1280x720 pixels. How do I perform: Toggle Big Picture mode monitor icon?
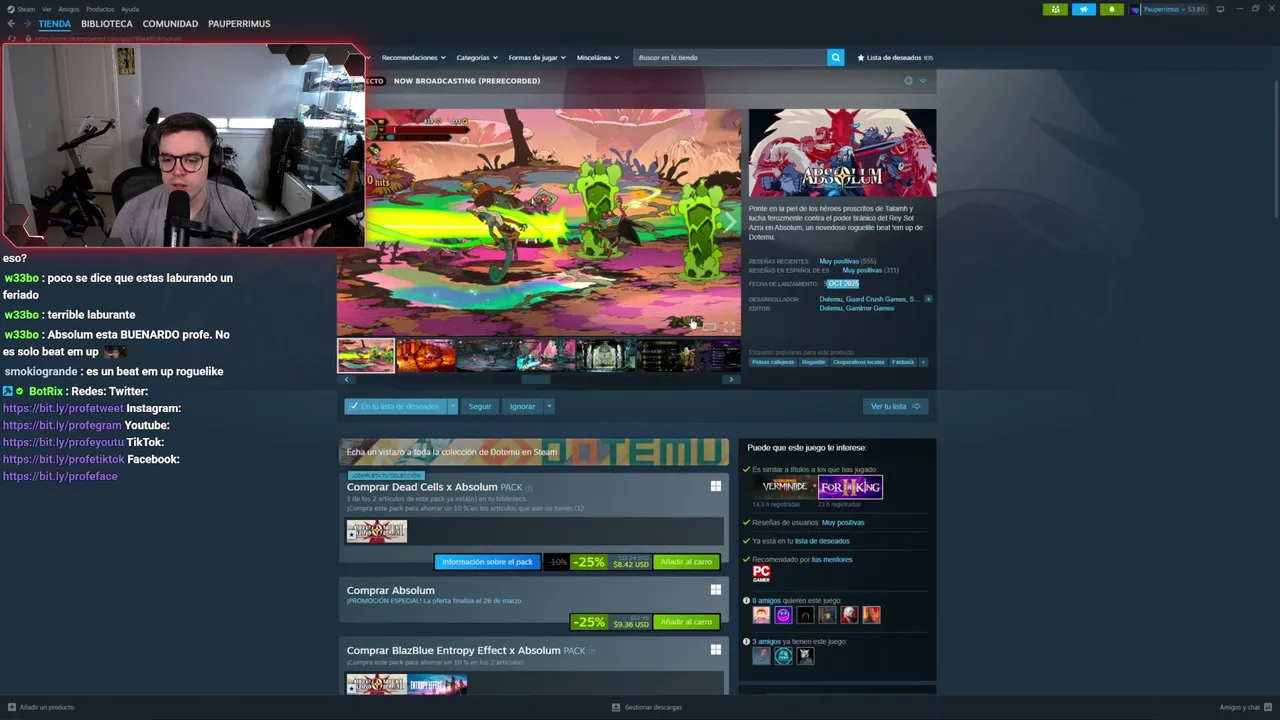point(1220,9)
